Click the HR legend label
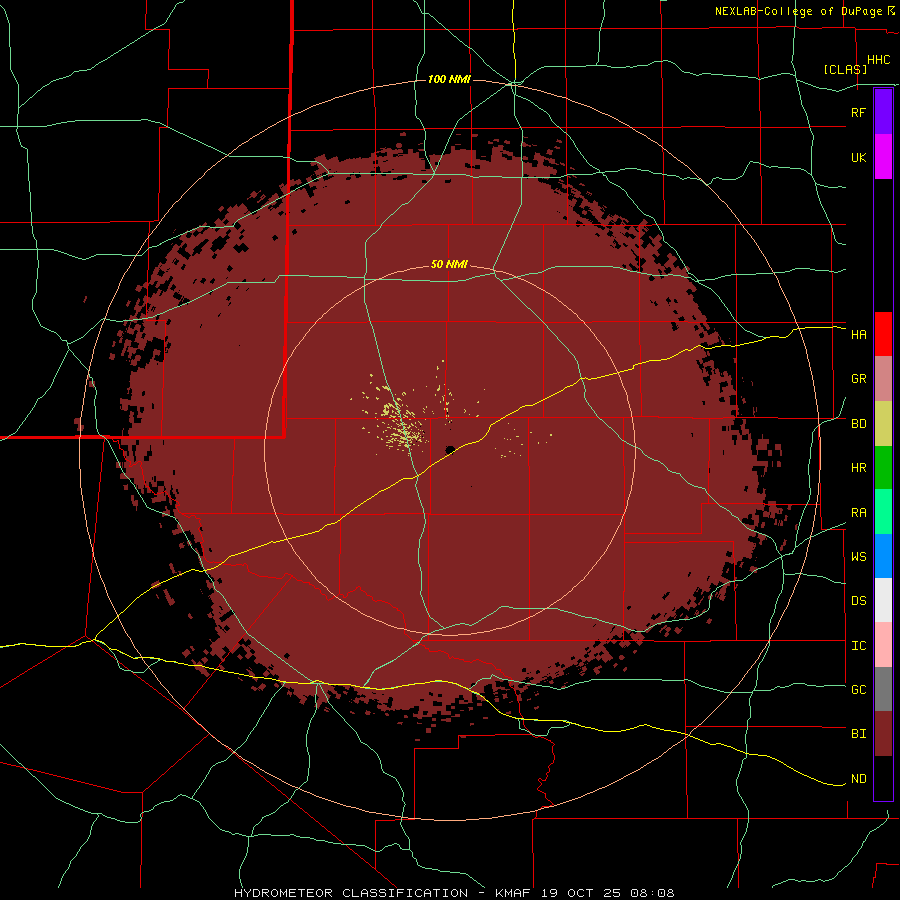Image resolution: width=900 pixels, height=900 pixels. click(x=858, y=468)
